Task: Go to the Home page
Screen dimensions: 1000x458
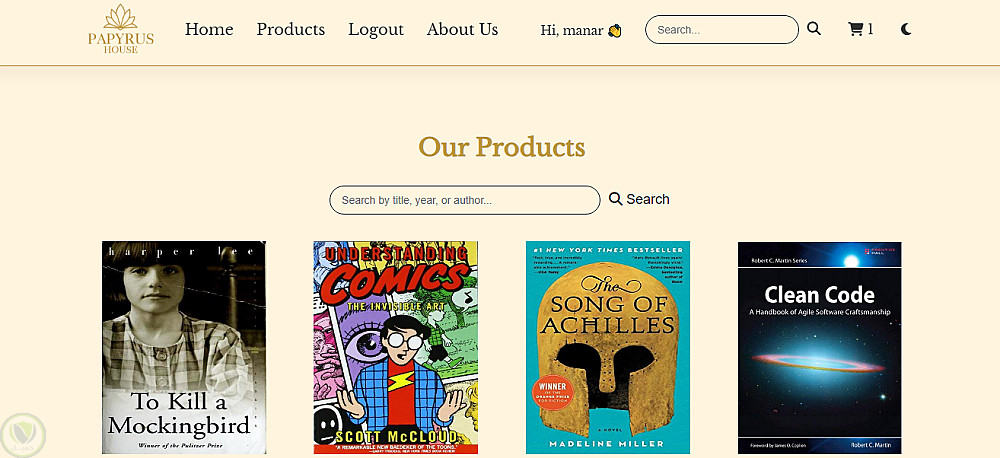Action: [x=209, y=29]
